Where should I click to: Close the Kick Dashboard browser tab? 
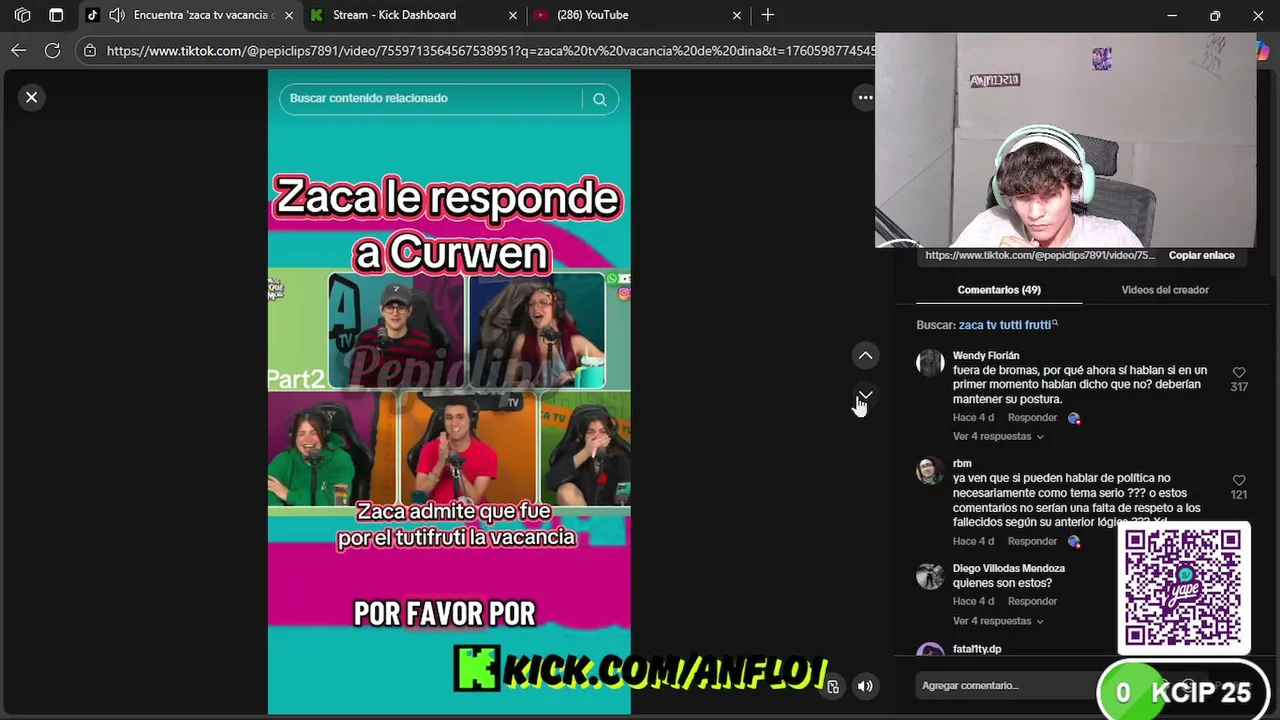click(513, 15)
